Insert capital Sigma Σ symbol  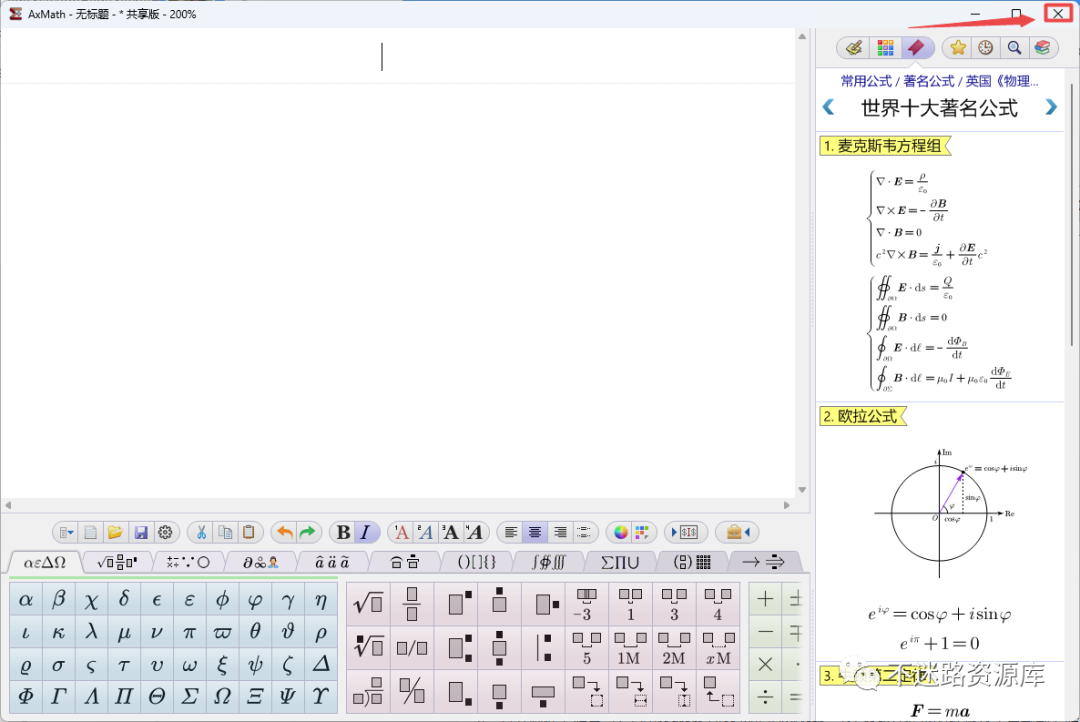[189, 697]
